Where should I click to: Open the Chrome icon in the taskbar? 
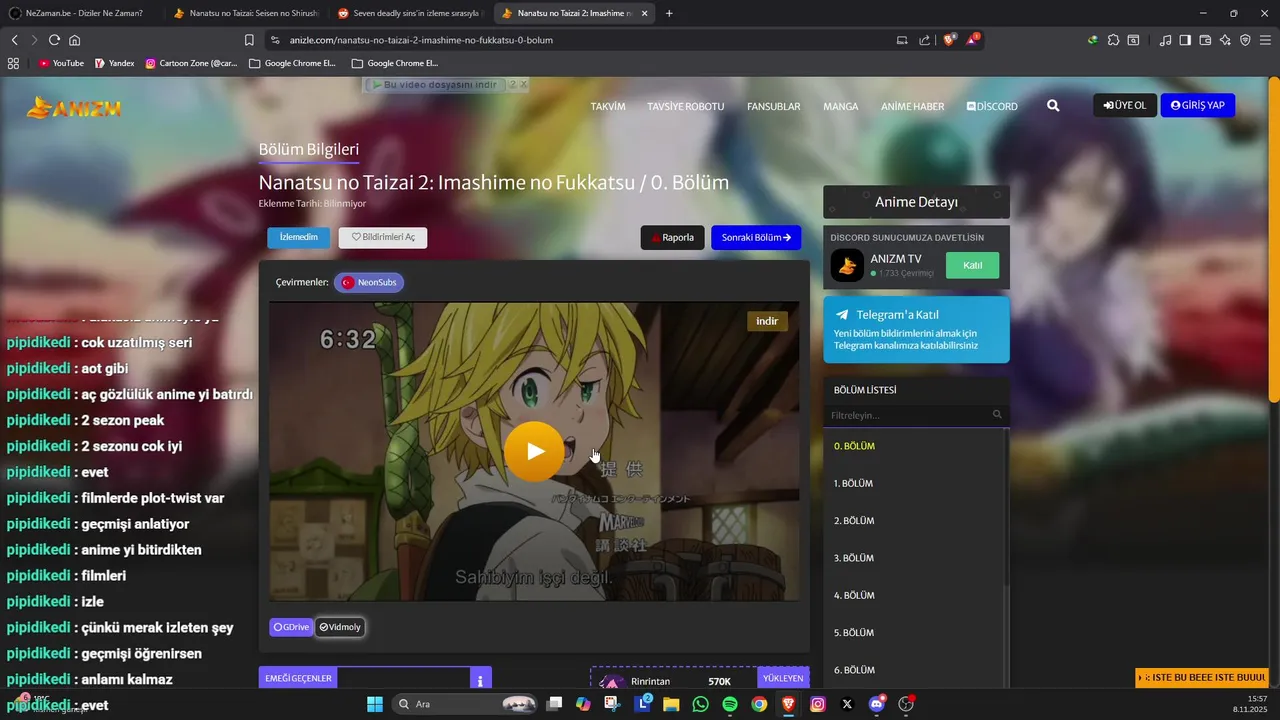point(759,704)
